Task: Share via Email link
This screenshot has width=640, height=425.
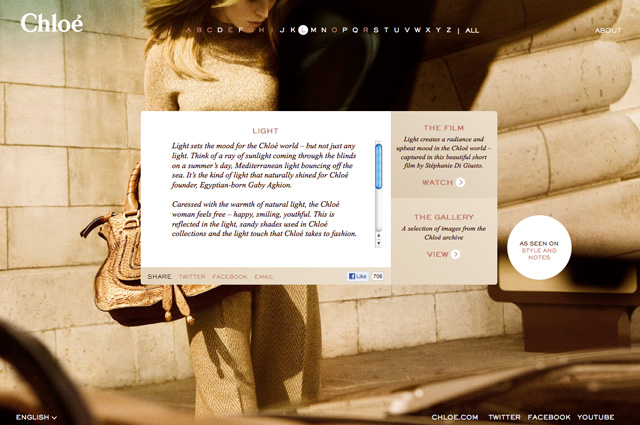Action: 264,276
